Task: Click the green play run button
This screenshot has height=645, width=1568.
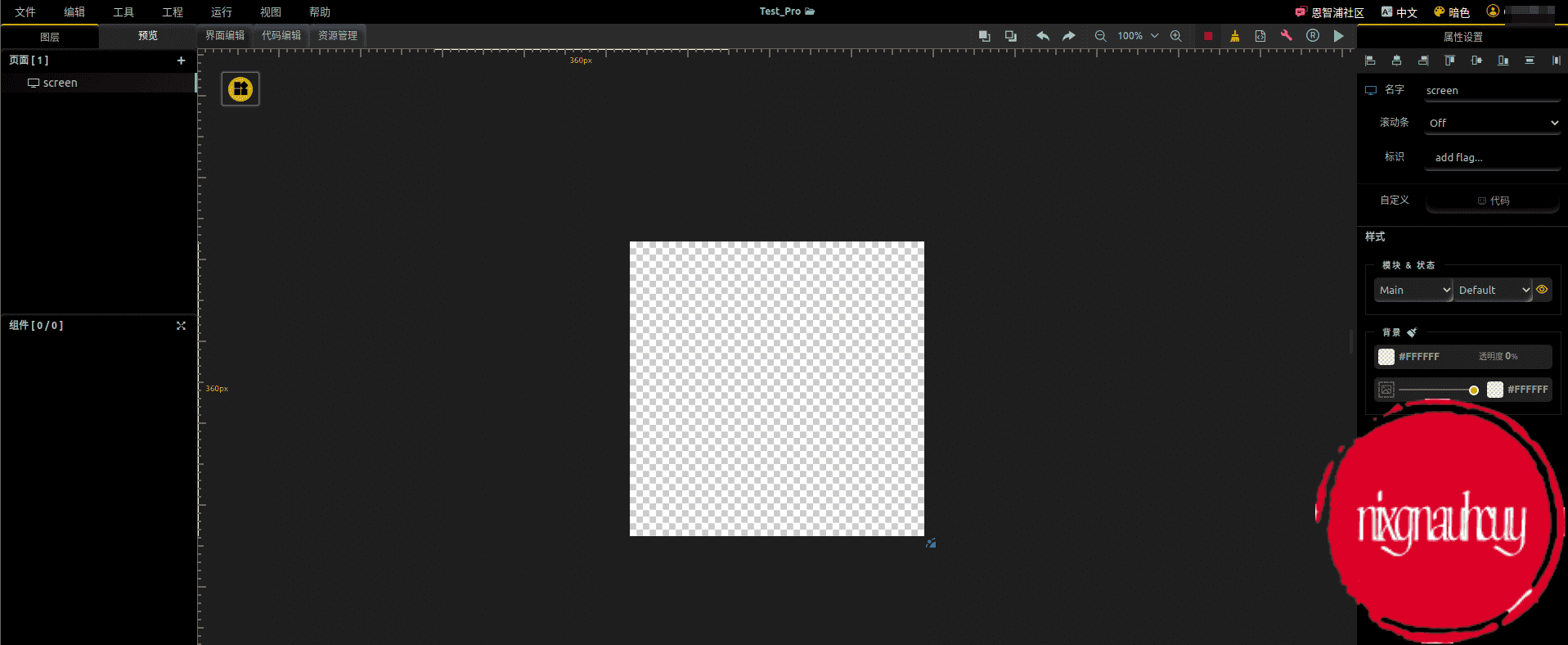Action: coord(1338,36)
